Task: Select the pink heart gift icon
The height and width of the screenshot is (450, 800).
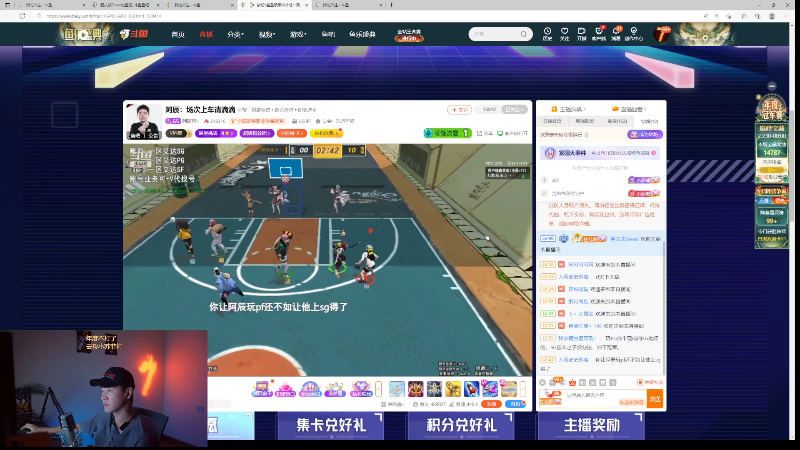Action: [x=286, y=389]
